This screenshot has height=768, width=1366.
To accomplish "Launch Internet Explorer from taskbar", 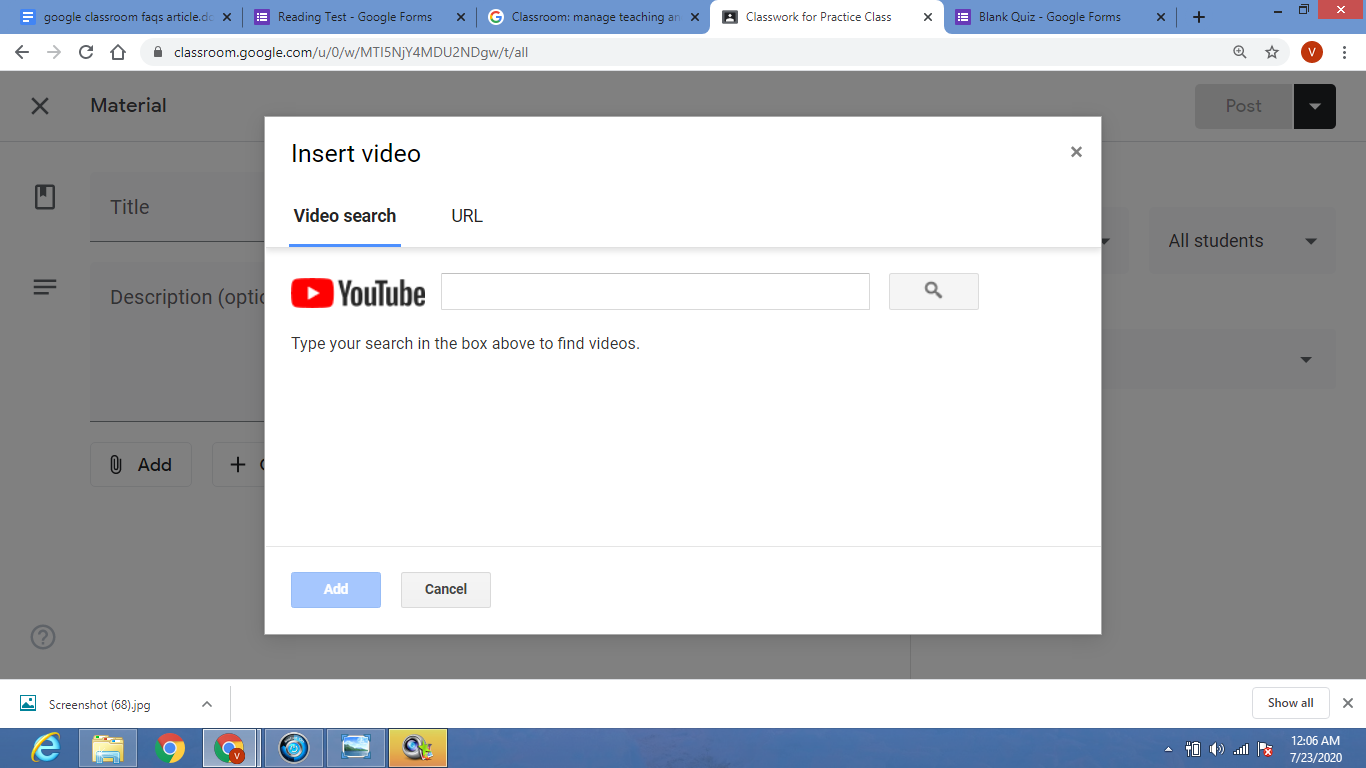I will pyautogui.click(x=45, y=748).
